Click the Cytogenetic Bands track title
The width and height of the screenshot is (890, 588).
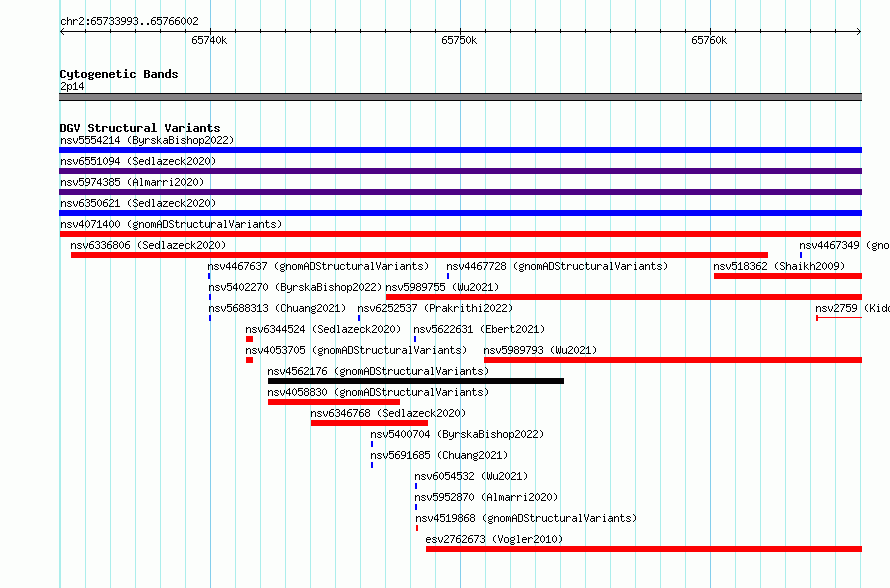119,74
